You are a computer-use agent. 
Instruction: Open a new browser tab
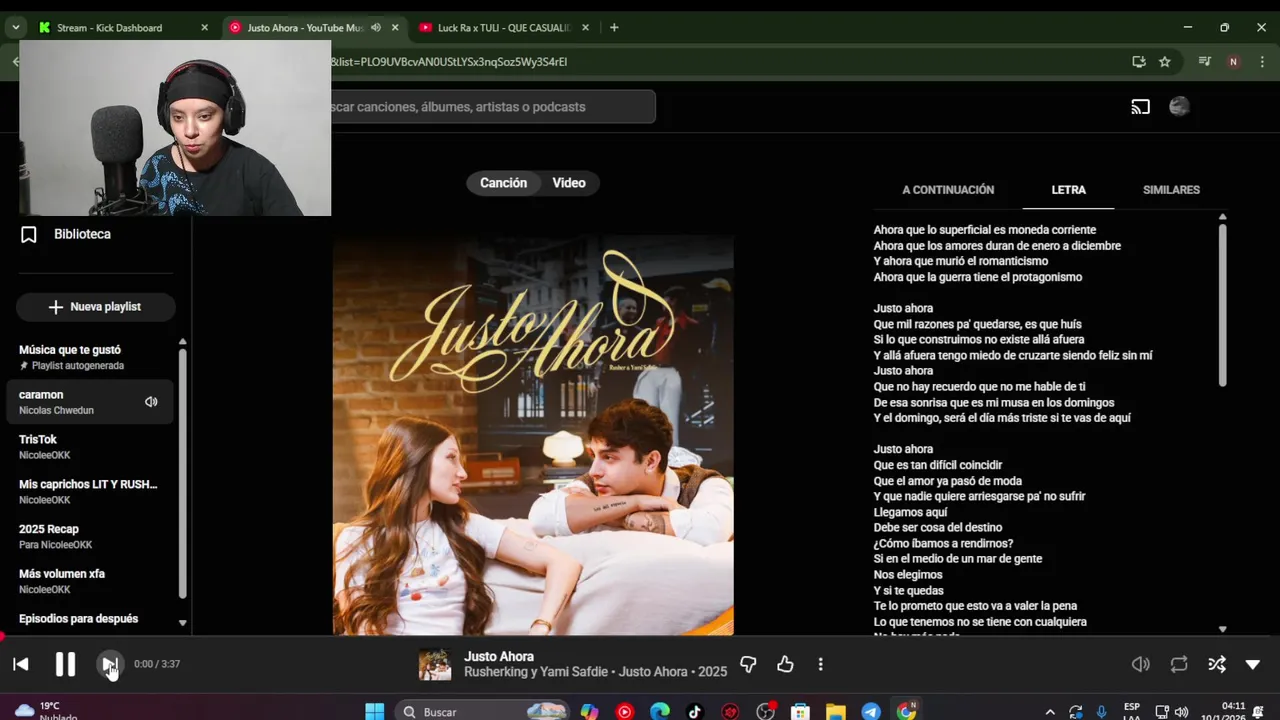(614, 28)
